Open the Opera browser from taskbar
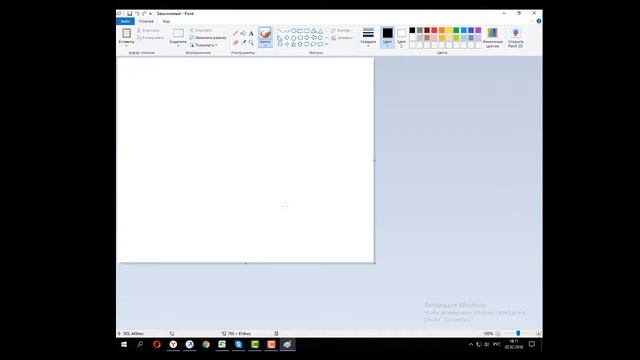This screenshot has width=640, height=360. (157, 344)
